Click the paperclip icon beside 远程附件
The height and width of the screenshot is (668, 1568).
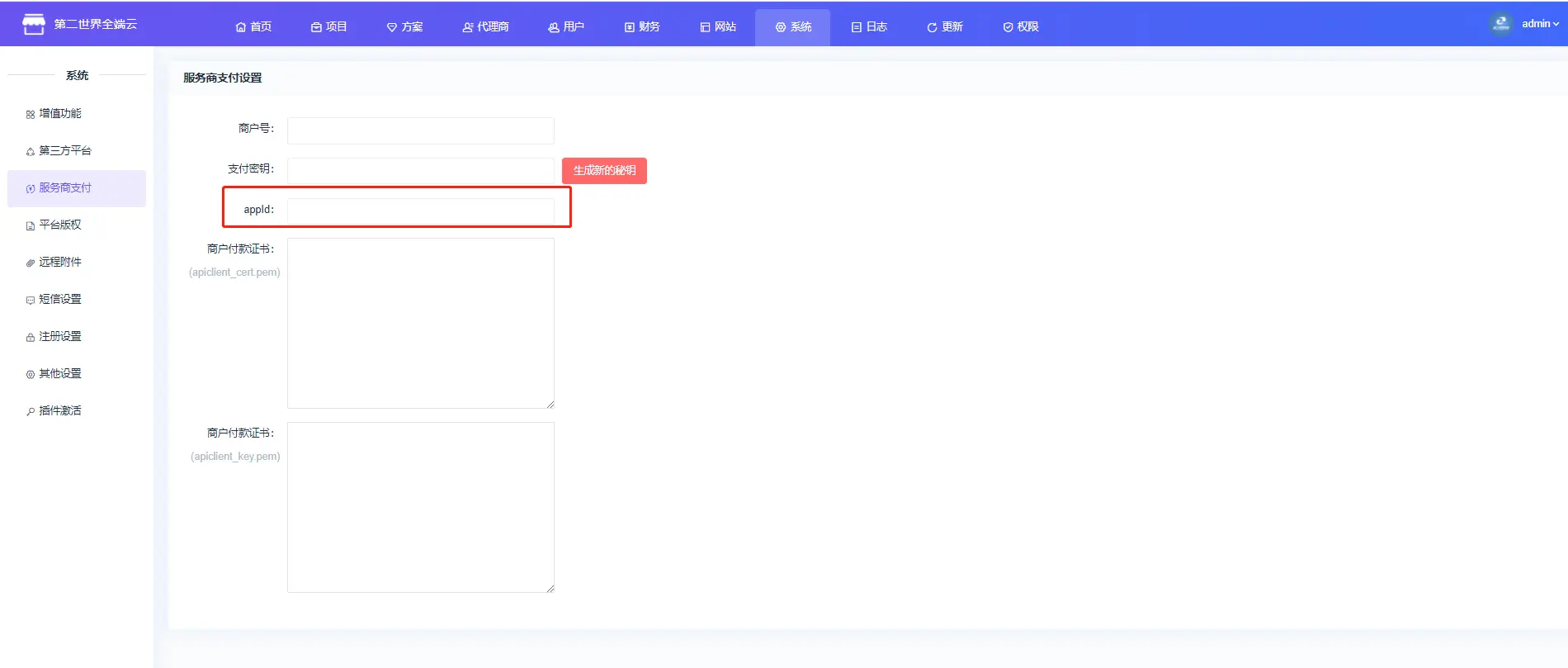(31, 263)
